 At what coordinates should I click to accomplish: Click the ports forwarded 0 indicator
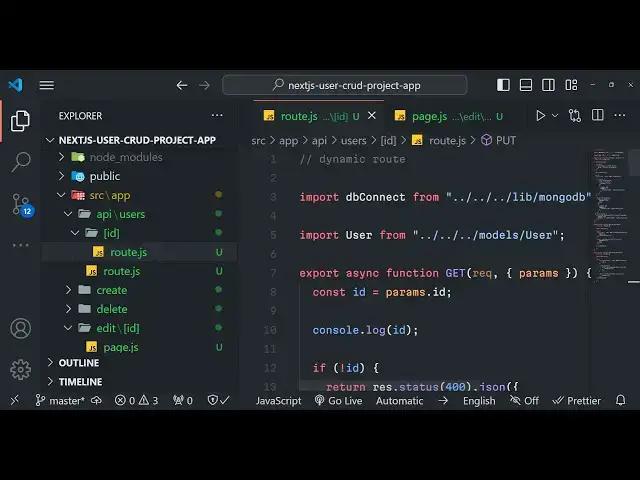182,400
